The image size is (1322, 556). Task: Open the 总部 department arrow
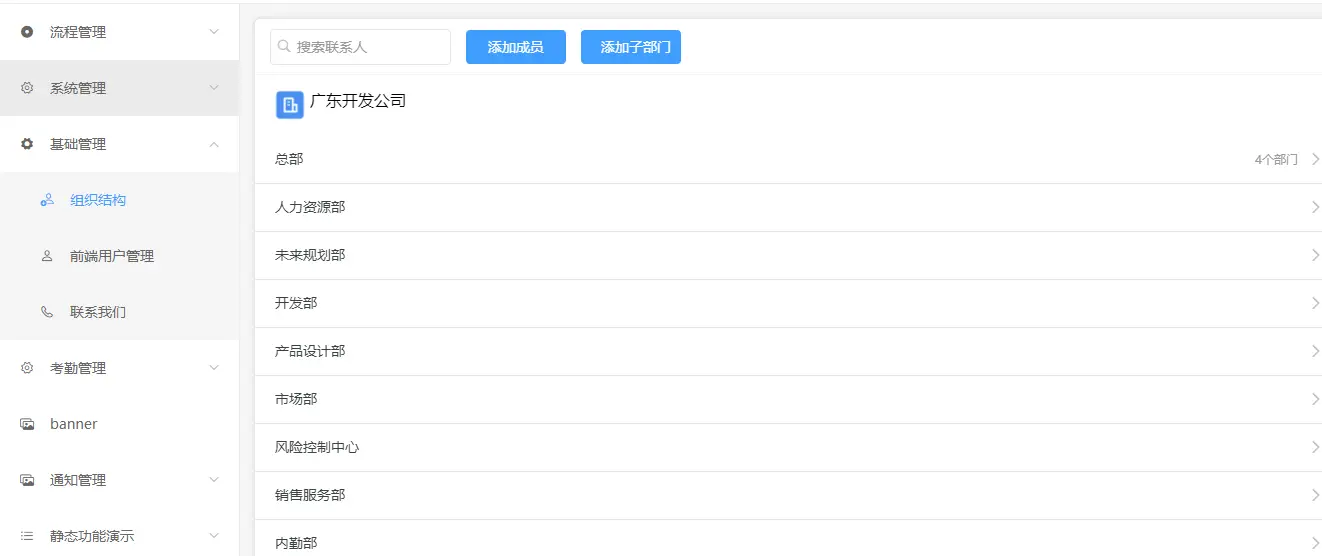coord(1315,159)
